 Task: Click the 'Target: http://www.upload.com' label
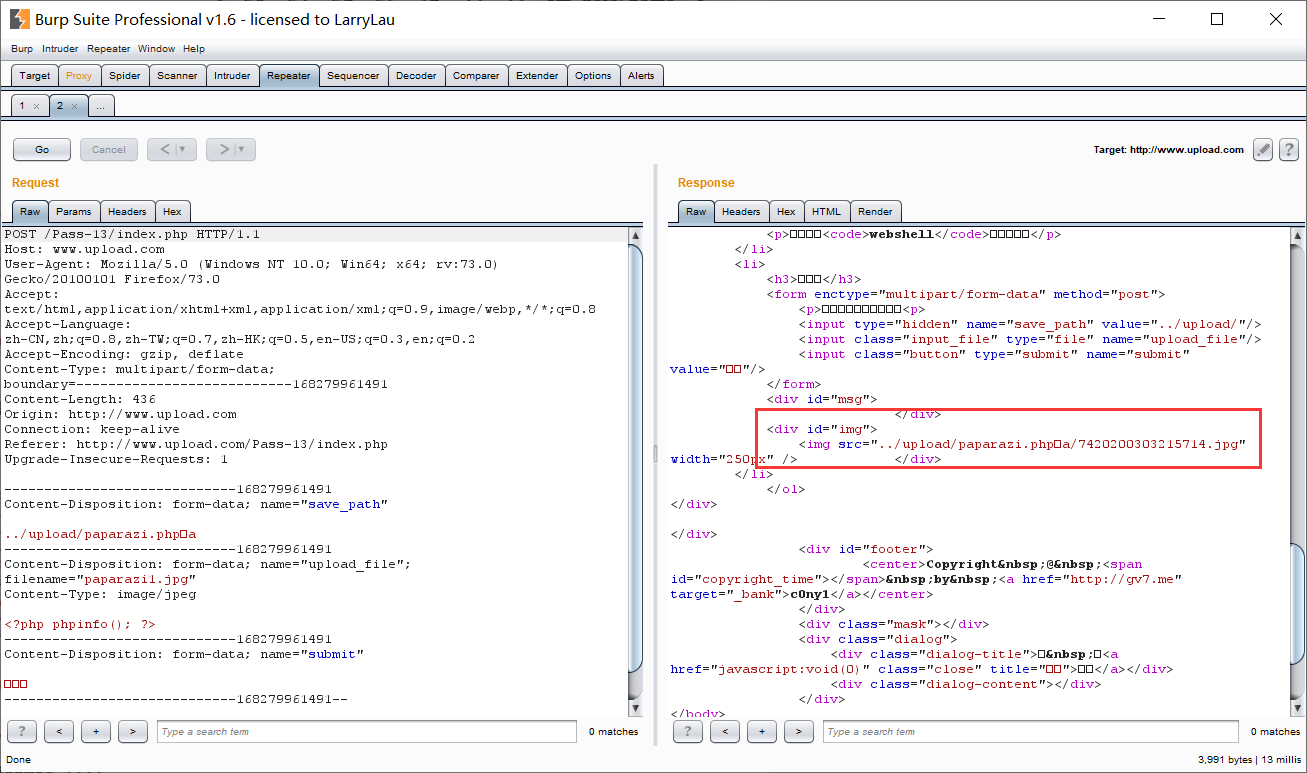[1168, 150]
